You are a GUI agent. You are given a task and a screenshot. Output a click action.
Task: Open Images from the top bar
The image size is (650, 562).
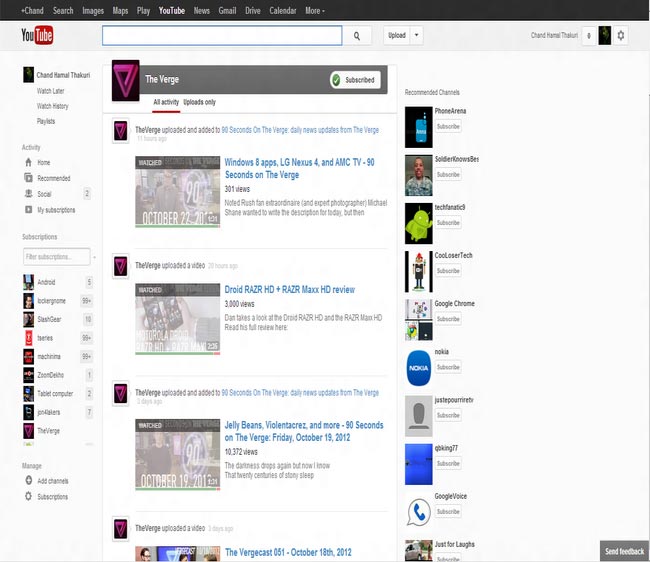pos(93,11)
